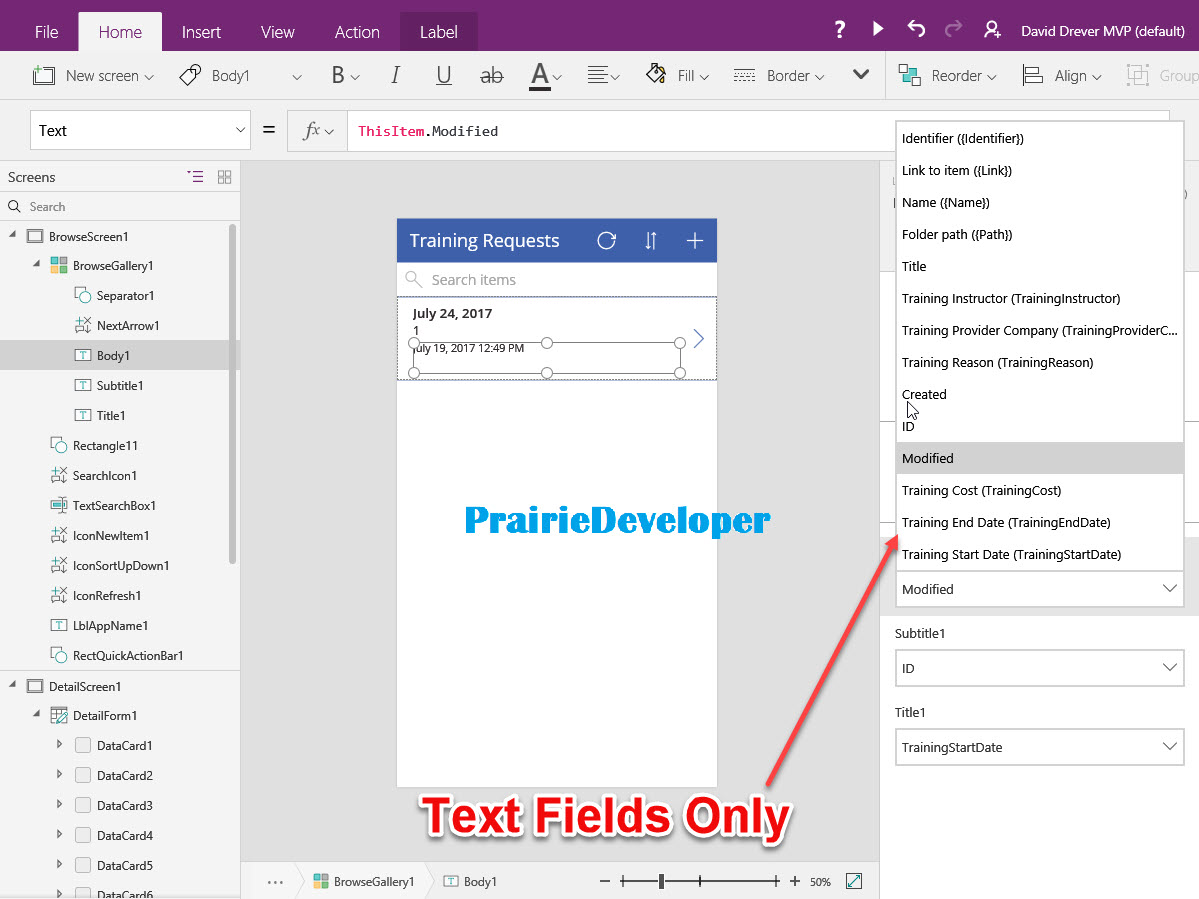Select IconRefresh1 in the tree
This screenshot has height=899, width=1199.
pyautogui.click(x=106, y=596)
